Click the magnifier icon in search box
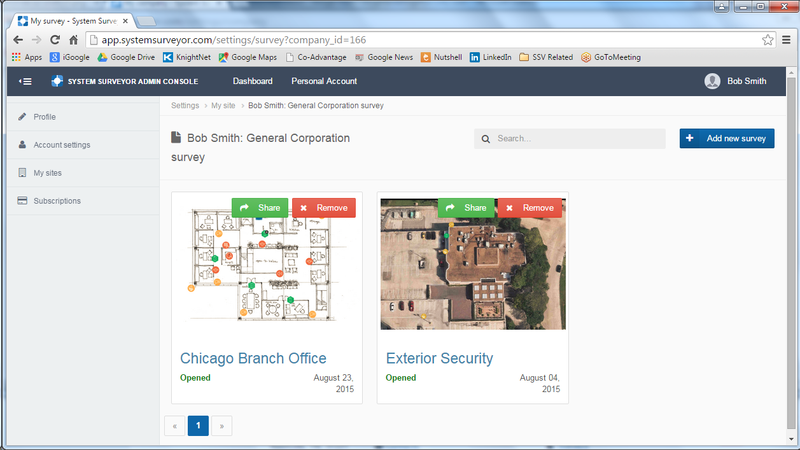The image size is (800, 450). pos(486,139)
